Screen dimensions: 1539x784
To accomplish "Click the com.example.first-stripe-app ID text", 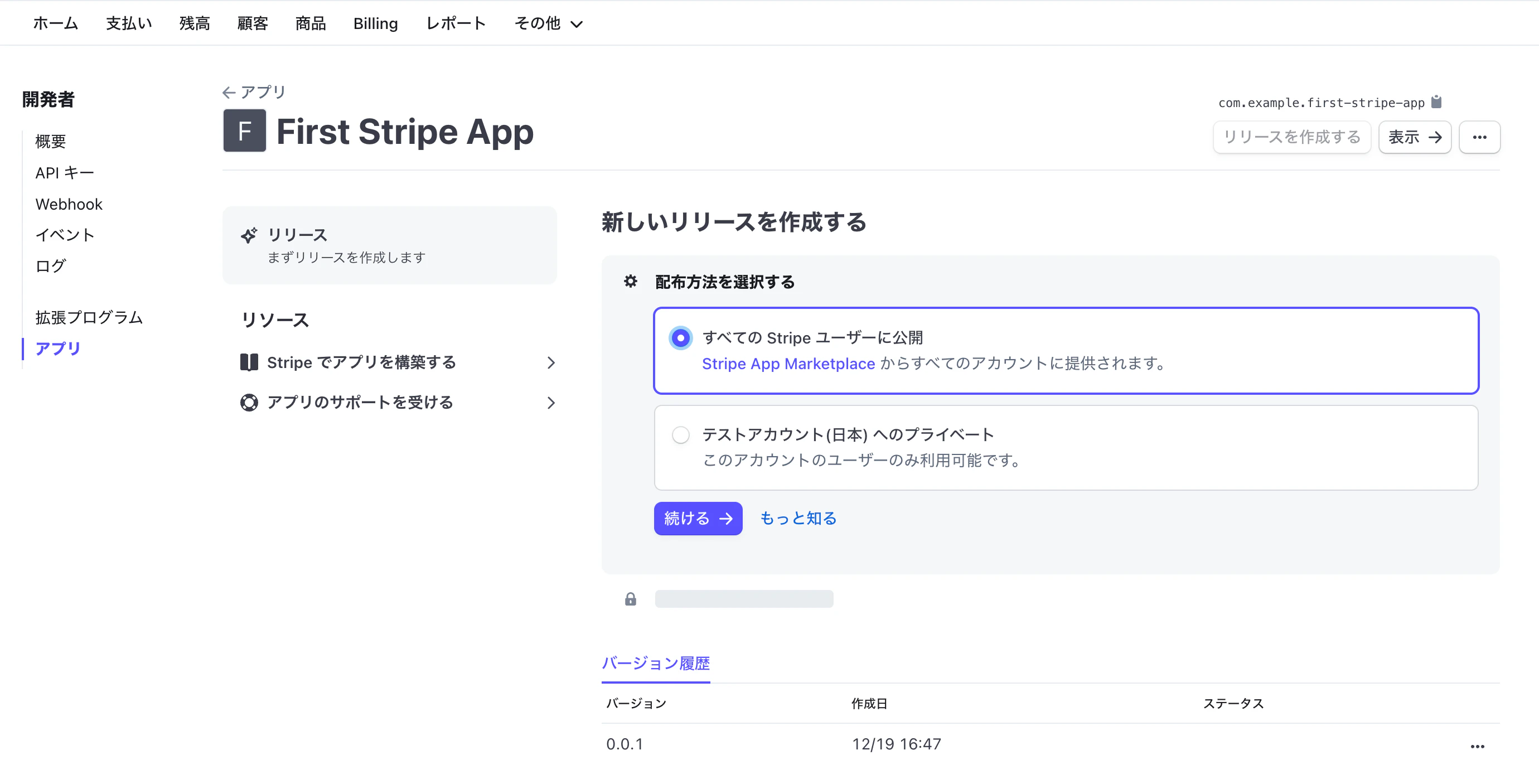I will pos(1321,103).
